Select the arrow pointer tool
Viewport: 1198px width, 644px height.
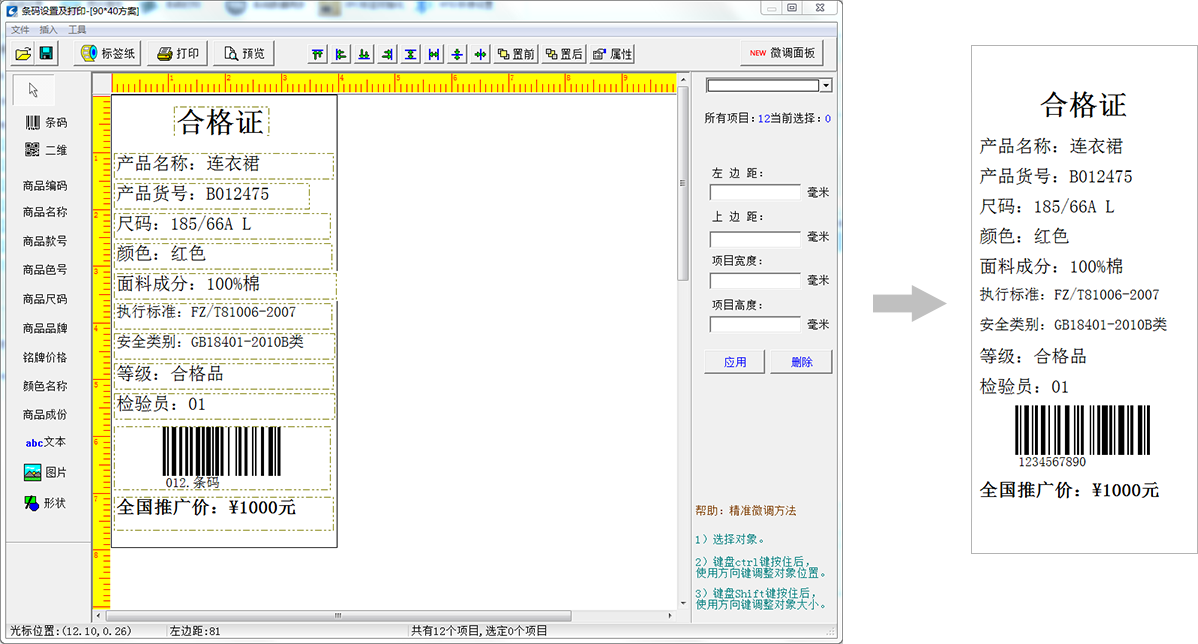(32, 89)
